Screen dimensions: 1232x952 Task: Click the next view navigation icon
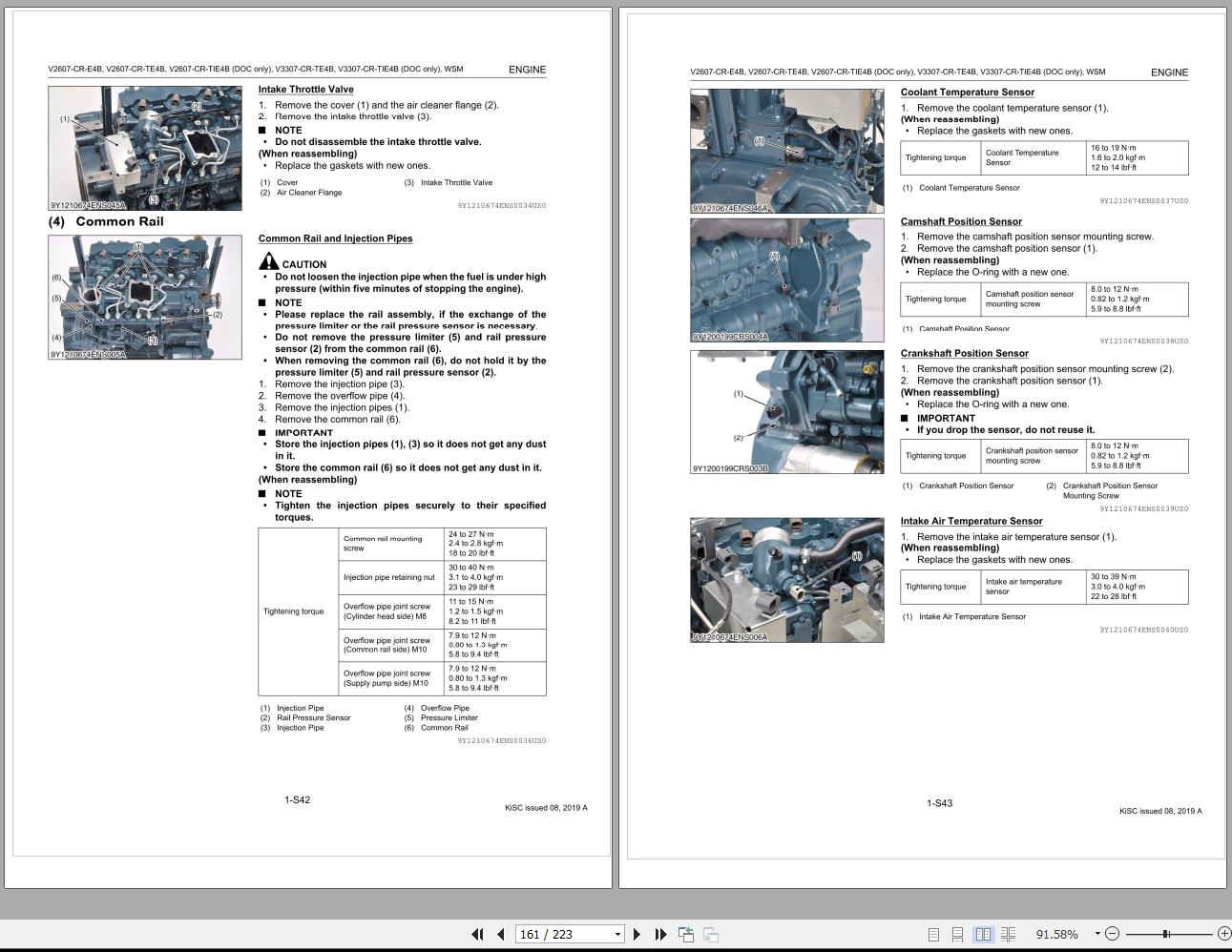click(x=710, y=934)
